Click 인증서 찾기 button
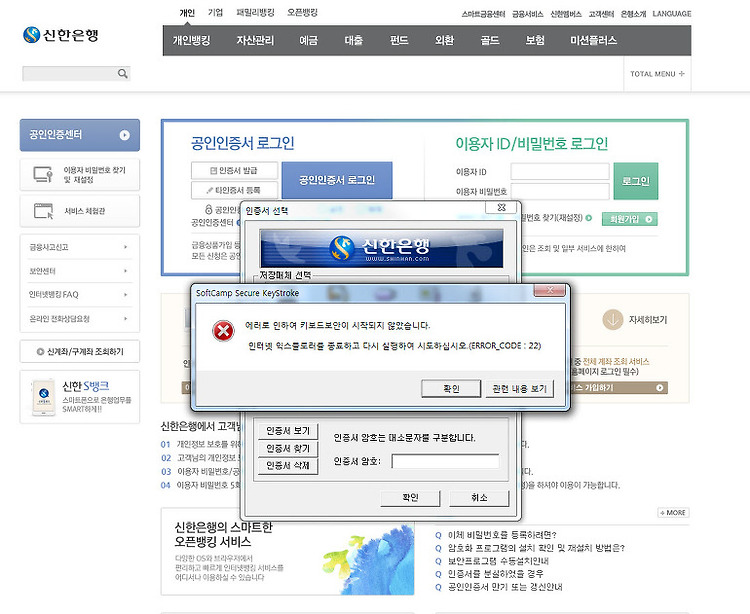Viewport: 750px width, 614px height. tap(288, 449)
